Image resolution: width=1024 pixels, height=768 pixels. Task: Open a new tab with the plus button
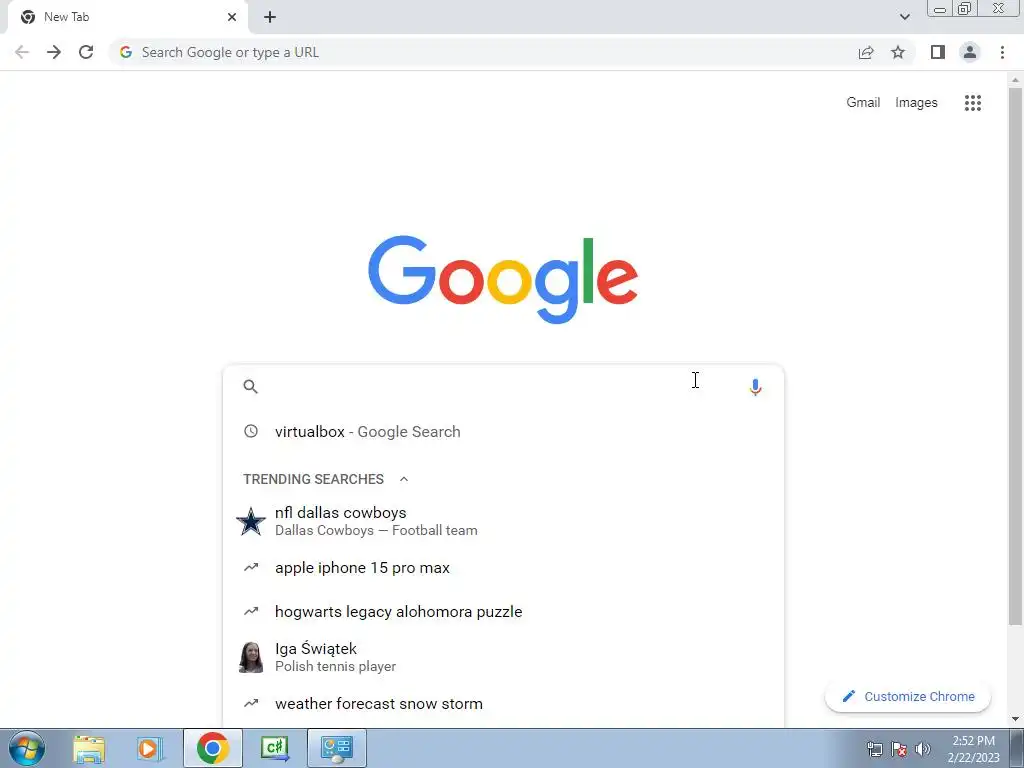(270, 17)
